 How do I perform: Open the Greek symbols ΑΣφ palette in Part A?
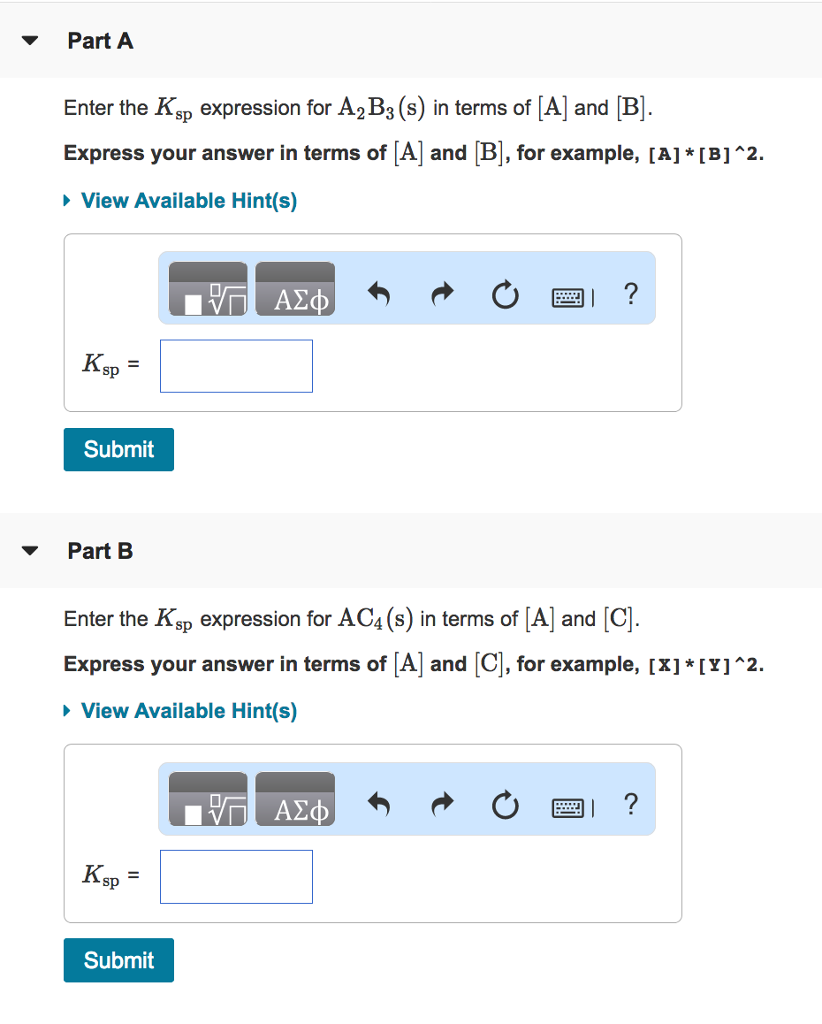point(295,289)
